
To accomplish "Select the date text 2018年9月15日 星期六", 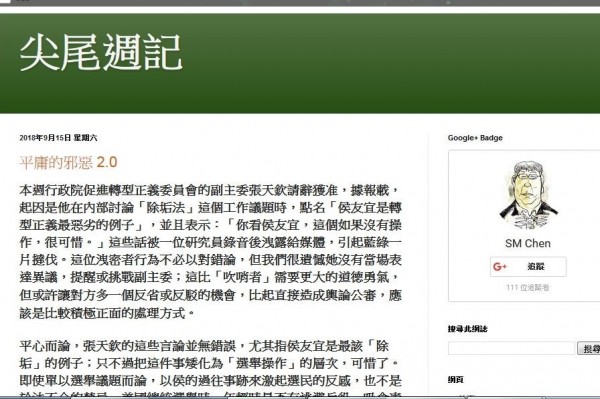I will point(58,138).
